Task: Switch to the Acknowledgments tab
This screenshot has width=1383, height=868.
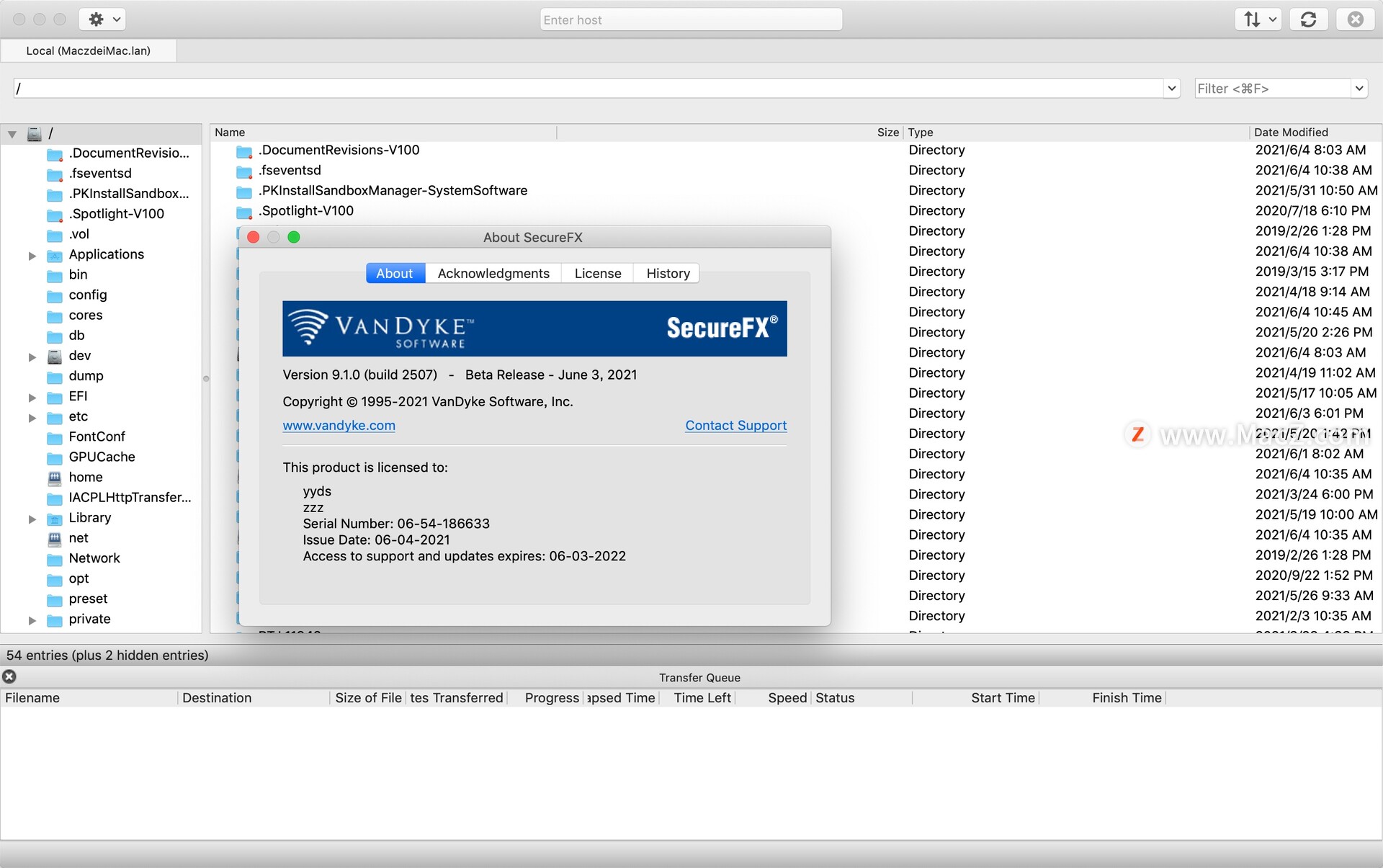Action: click(493, 273)
